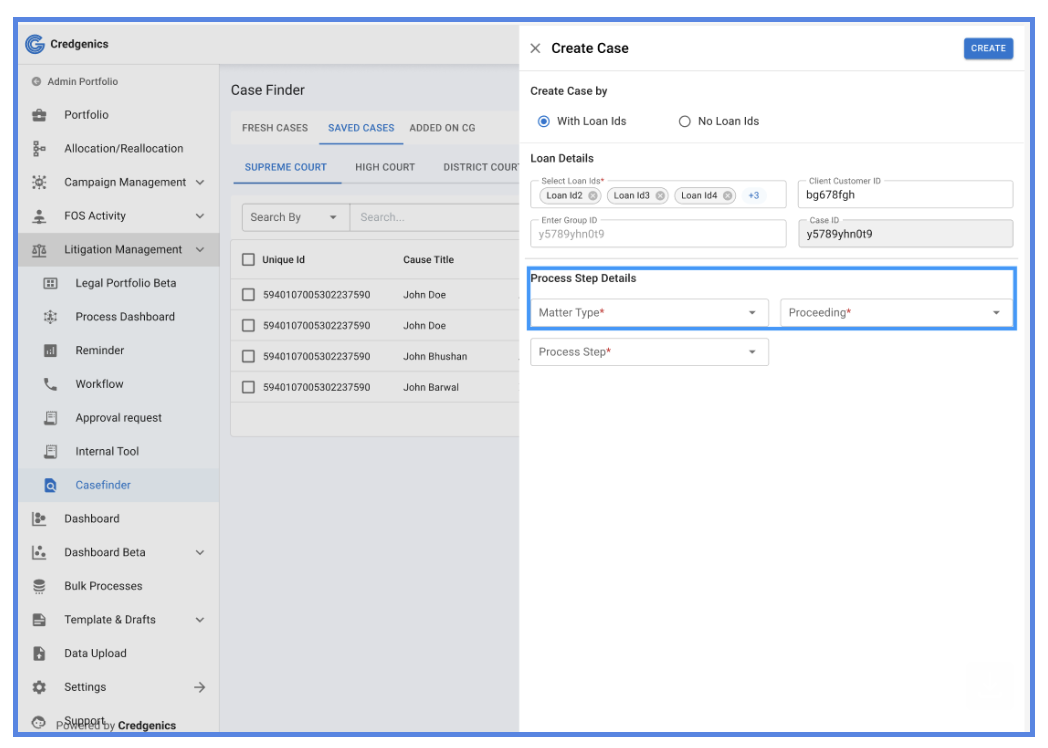Image resolution: width=1048 pixels, height=748 pixels.
Task: Select the With Loan Ids radio option
Action: point(544,121)
